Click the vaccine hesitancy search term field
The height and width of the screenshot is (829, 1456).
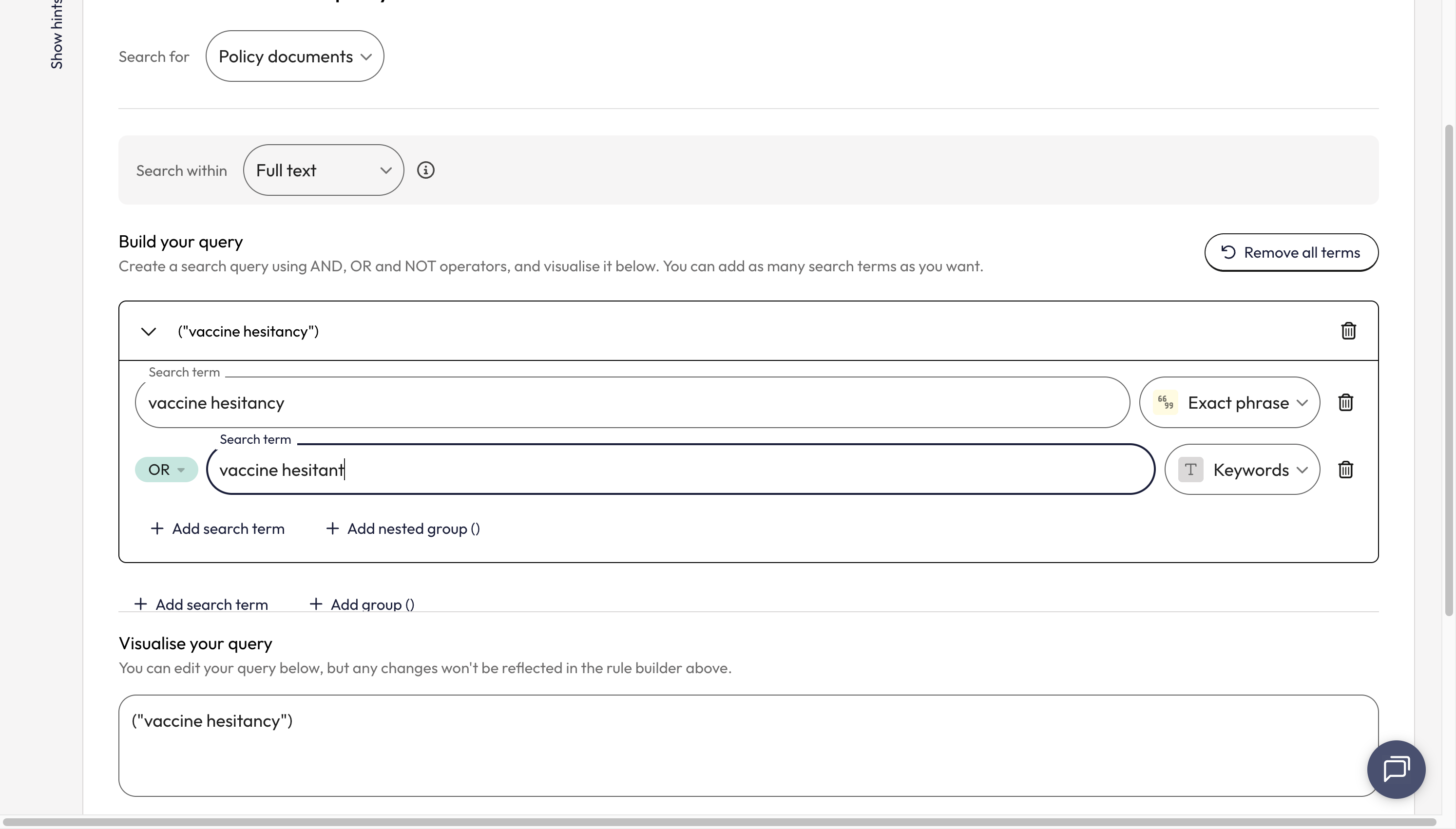point(632,402)
